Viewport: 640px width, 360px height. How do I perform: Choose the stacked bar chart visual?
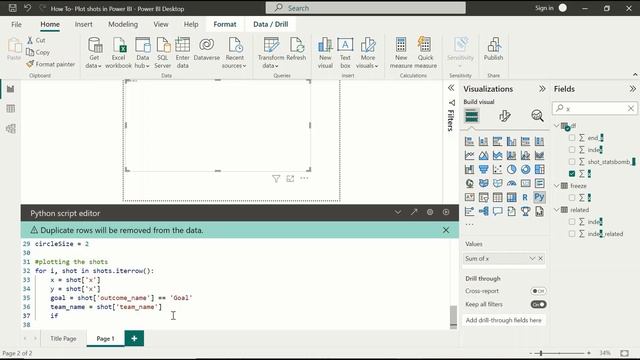469,141
